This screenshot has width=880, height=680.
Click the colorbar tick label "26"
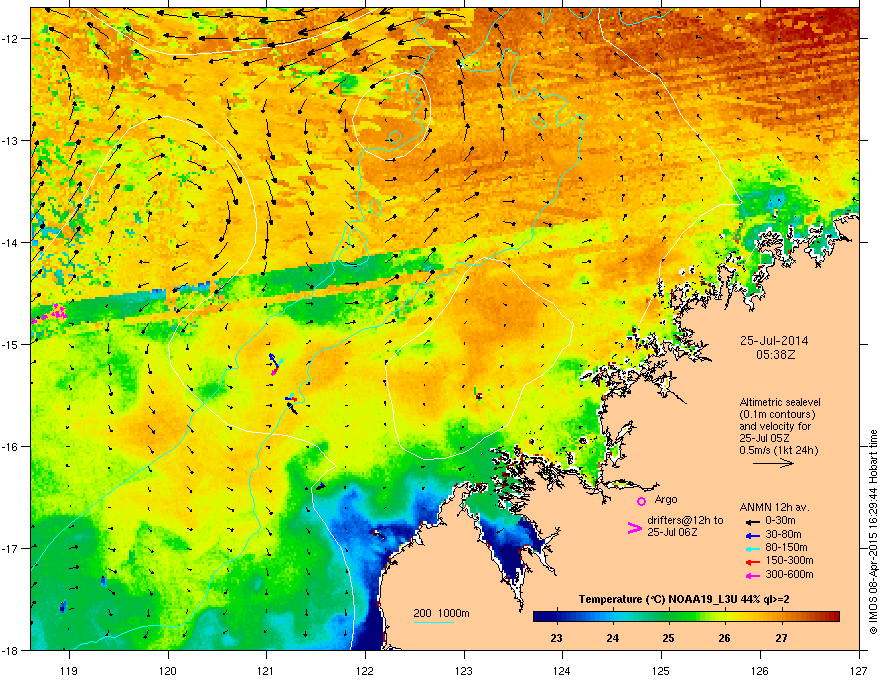tap(725, 638)
